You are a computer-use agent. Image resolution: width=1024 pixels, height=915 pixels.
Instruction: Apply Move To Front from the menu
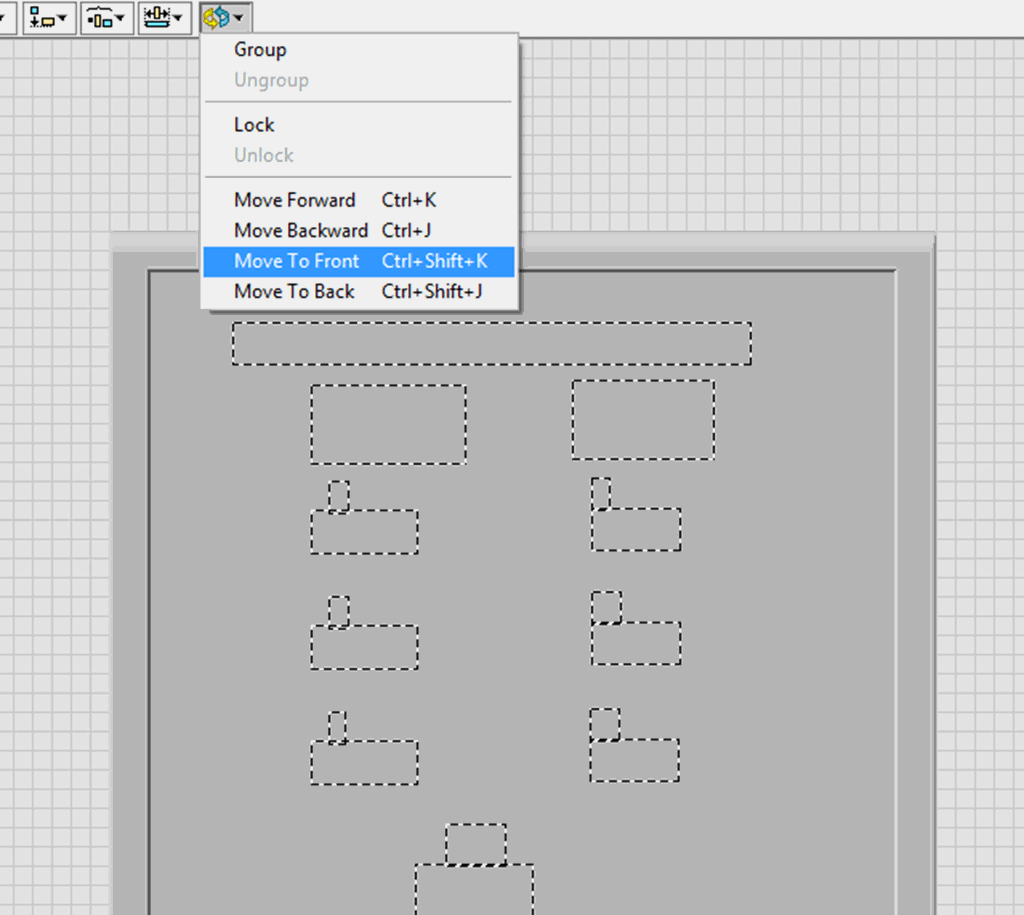[296, 261]
